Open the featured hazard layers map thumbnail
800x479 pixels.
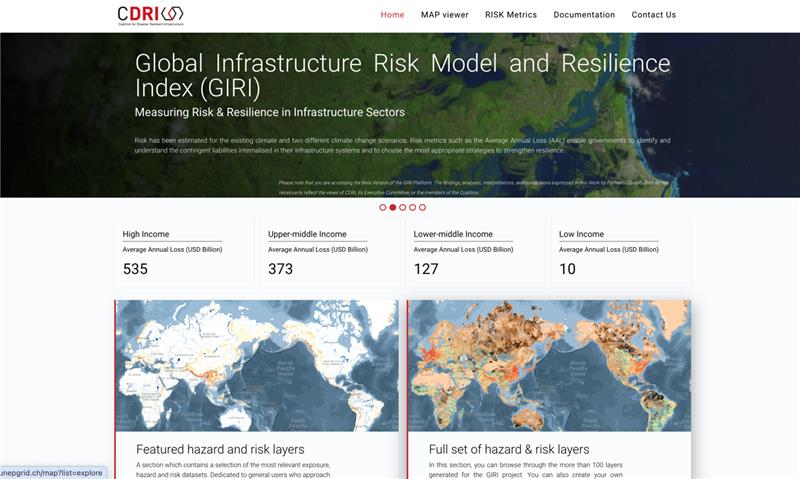pyautogui.click(x=257, y=365)
